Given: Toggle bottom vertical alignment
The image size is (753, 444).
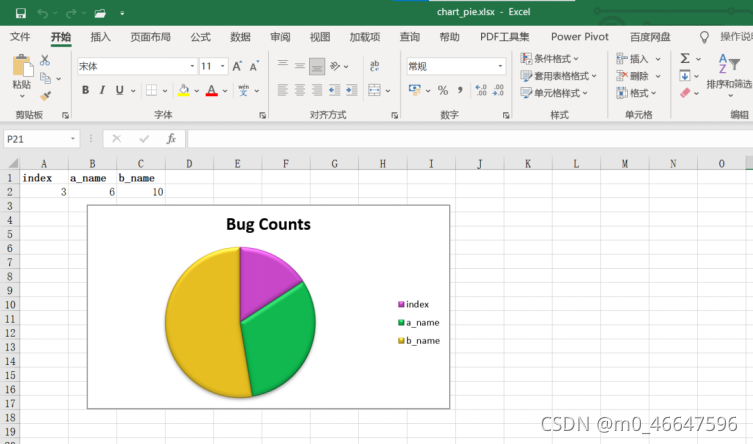Looking at the screenshot, I should (x=317, y=66).
